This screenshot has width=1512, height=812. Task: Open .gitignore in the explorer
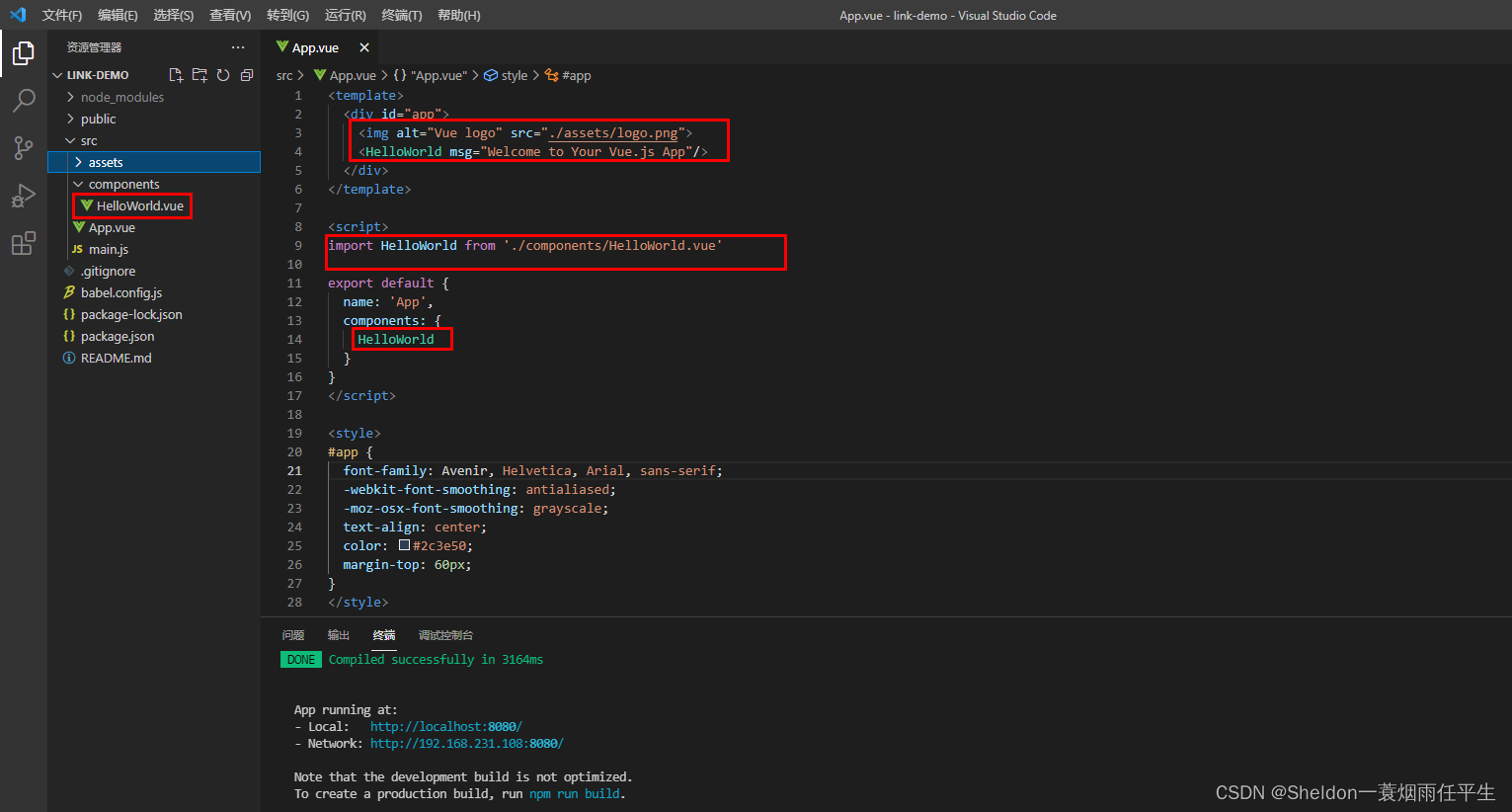click(x=109, y=271)
